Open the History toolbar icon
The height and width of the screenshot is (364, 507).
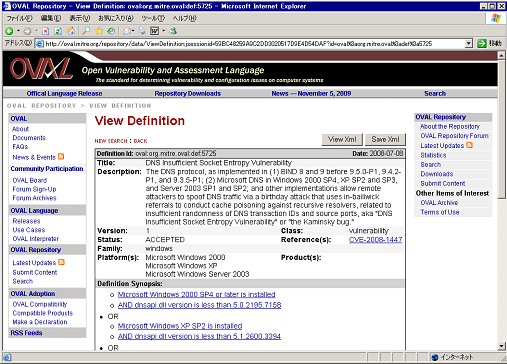[x=111, y=31]
